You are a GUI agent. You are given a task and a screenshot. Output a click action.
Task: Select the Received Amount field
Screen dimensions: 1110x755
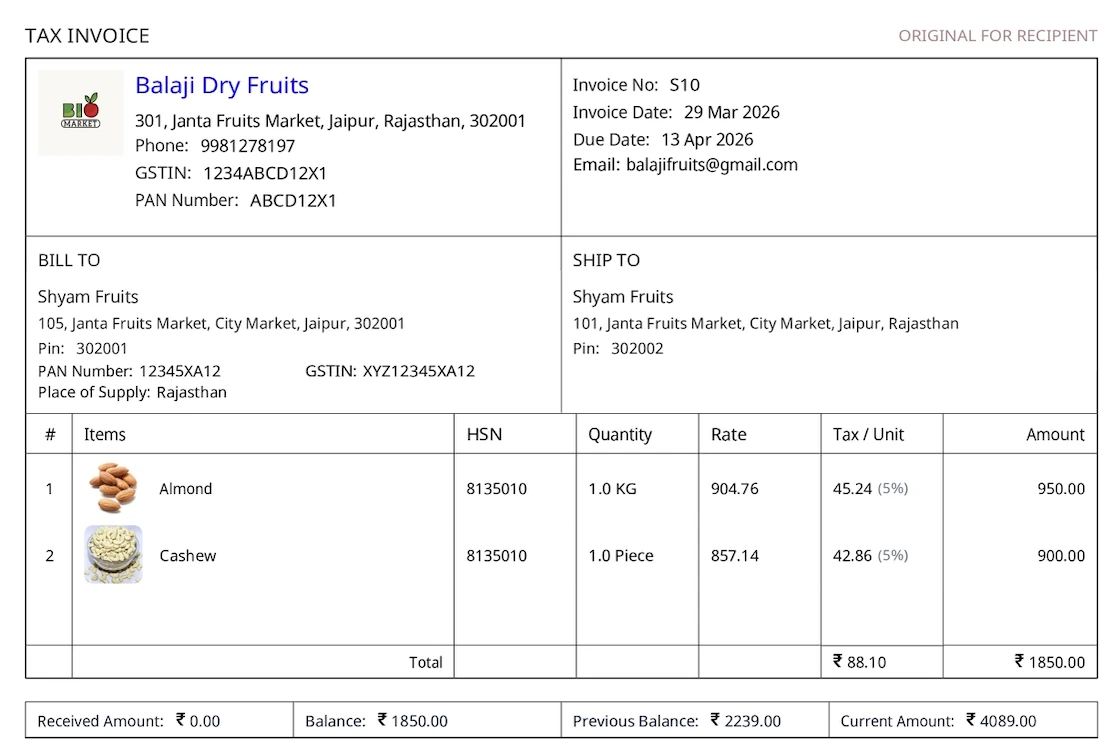coord(132,720)
